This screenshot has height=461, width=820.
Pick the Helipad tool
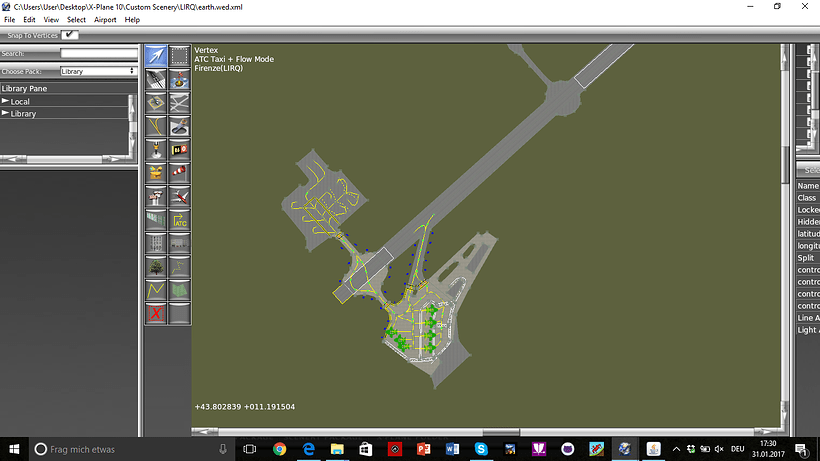click(x=156, y=103)
